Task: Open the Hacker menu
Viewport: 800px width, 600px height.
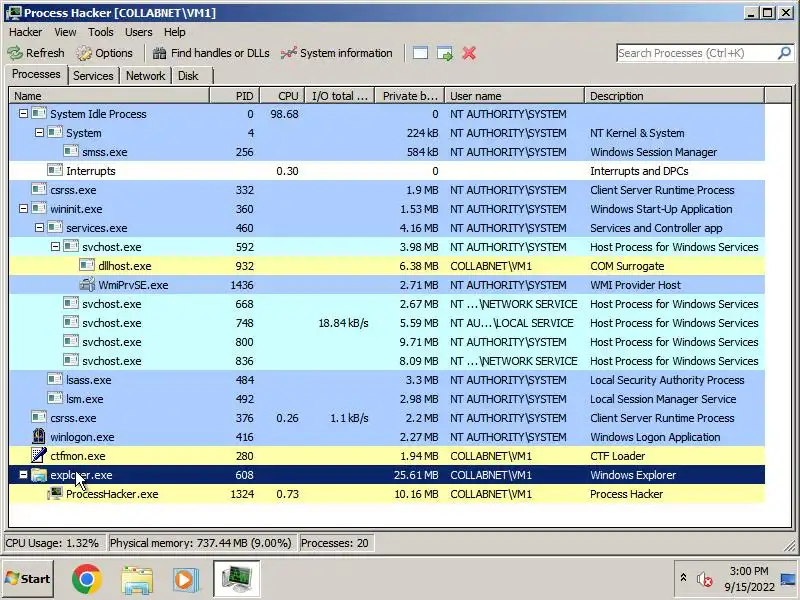Action: 26,32
